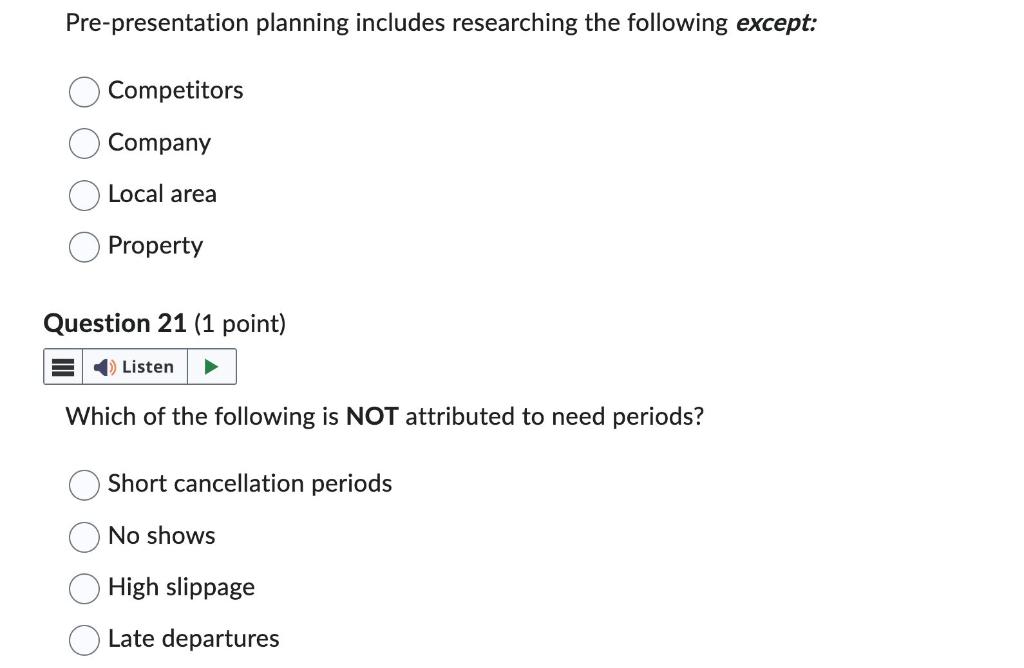Click the answer text 'High slippage'
The width and height of the screenshot is (1024, 668).
tap(181, 588)
